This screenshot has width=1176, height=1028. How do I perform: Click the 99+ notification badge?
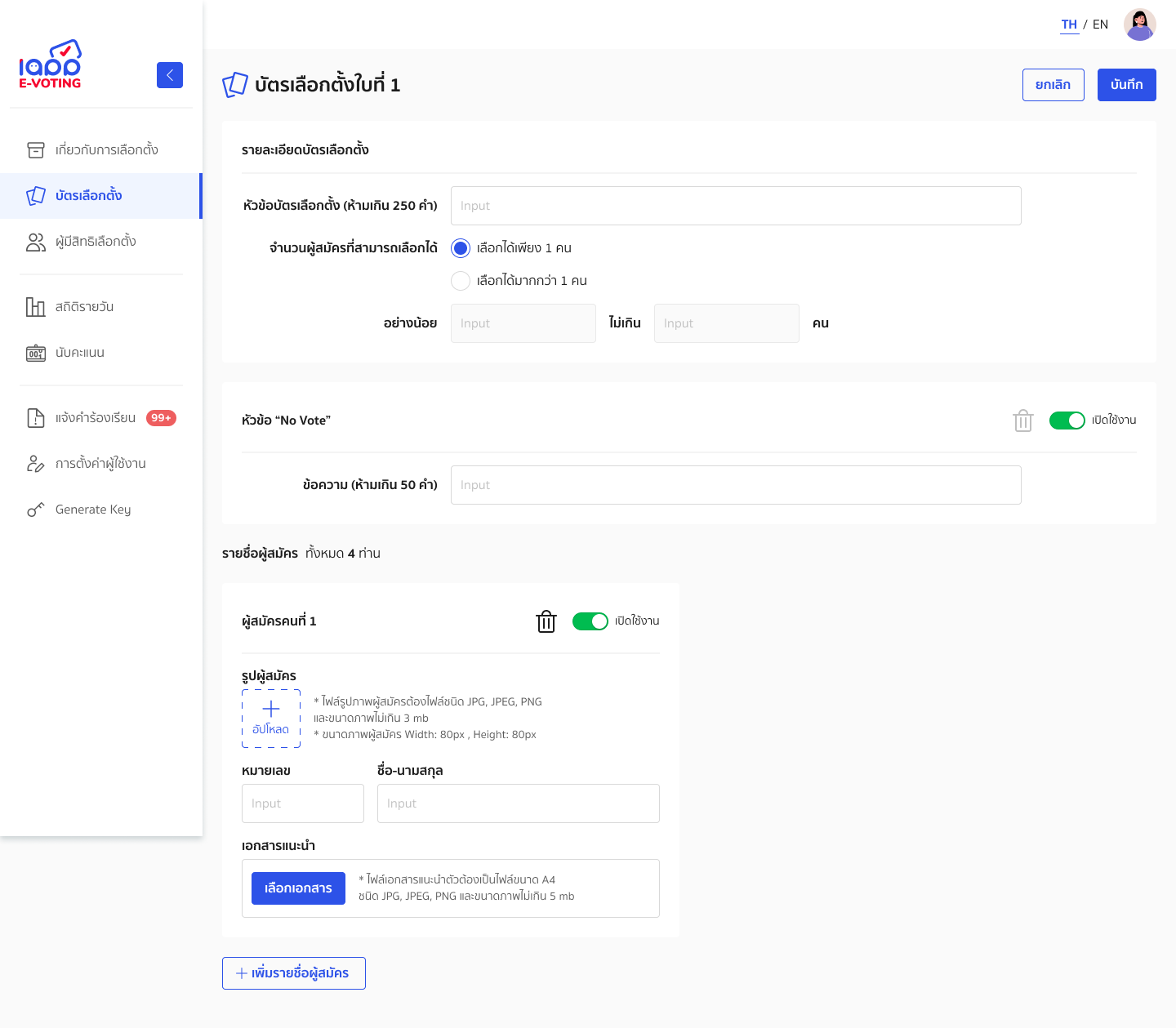(x=161, y=418)
